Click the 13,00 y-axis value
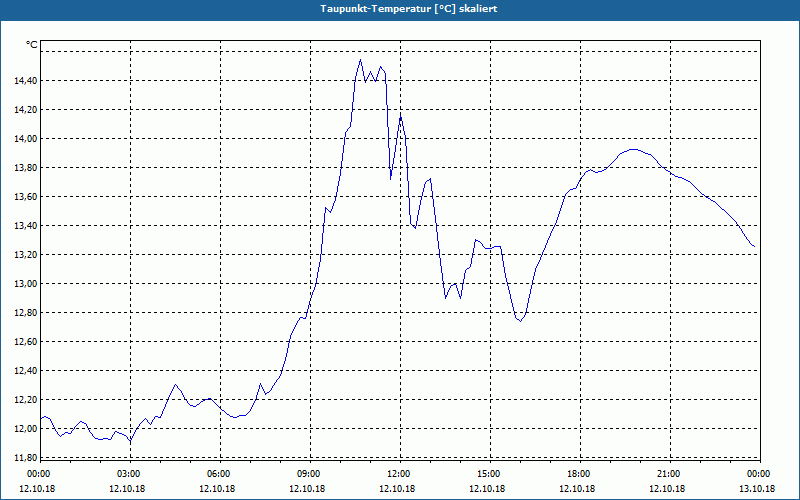This screenshot has height=500, width=800. [26, 284]
